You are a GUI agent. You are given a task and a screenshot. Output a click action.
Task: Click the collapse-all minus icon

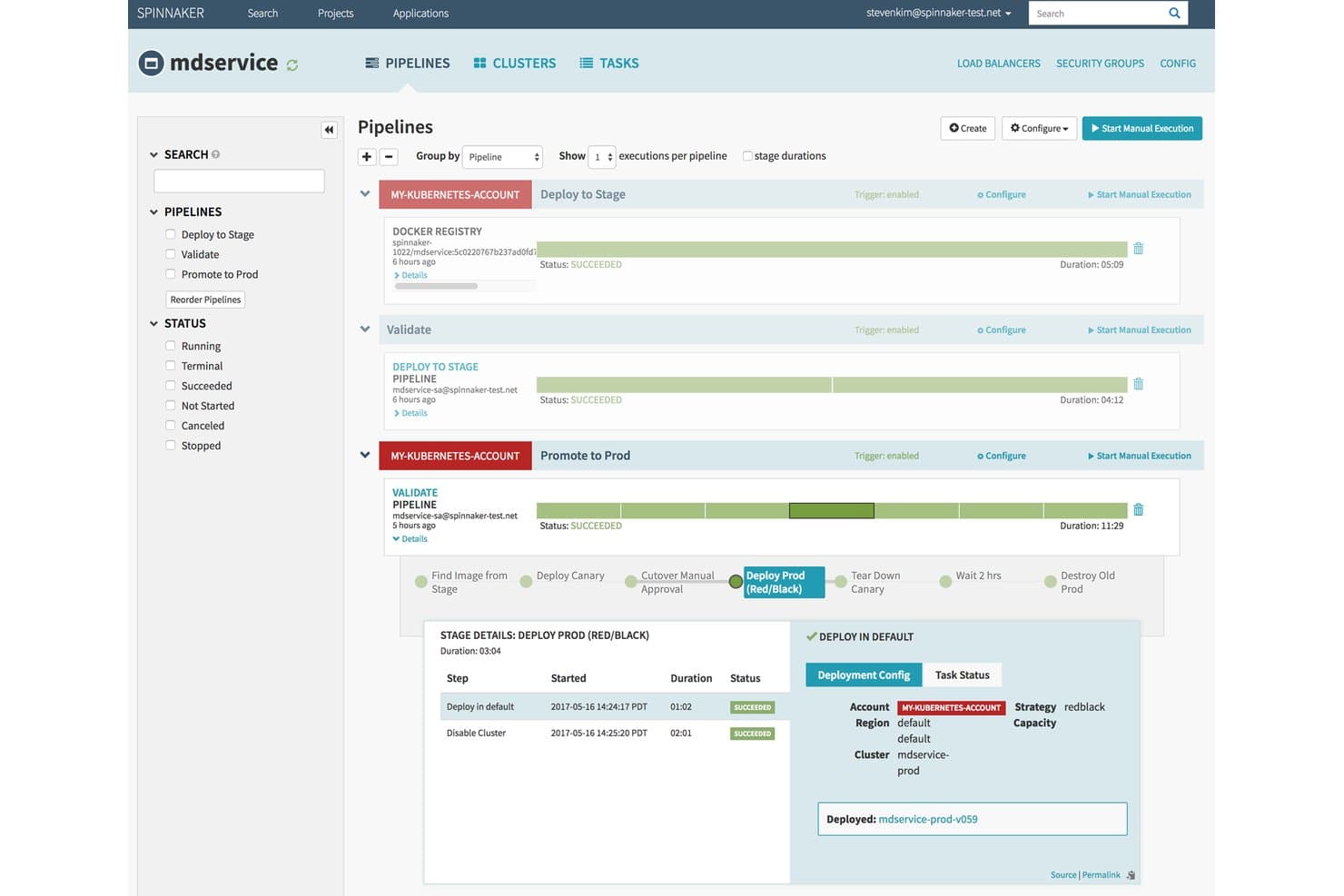[x=389, y=156]
